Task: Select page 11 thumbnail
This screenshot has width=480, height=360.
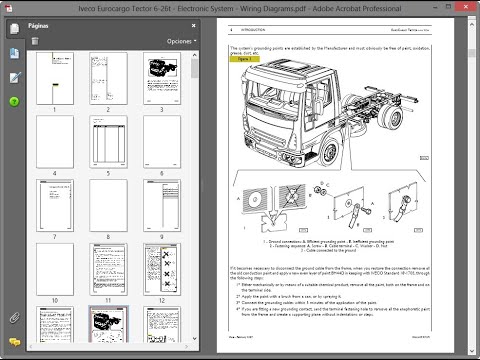Action: pos(108,269)
